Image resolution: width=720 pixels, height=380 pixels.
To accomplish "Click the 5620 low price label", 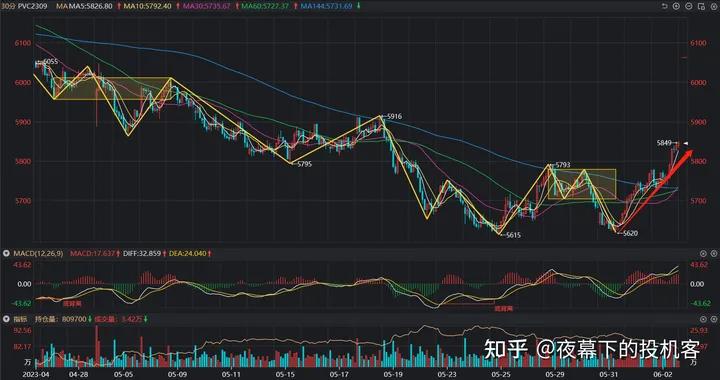I will tap(630, 233).
